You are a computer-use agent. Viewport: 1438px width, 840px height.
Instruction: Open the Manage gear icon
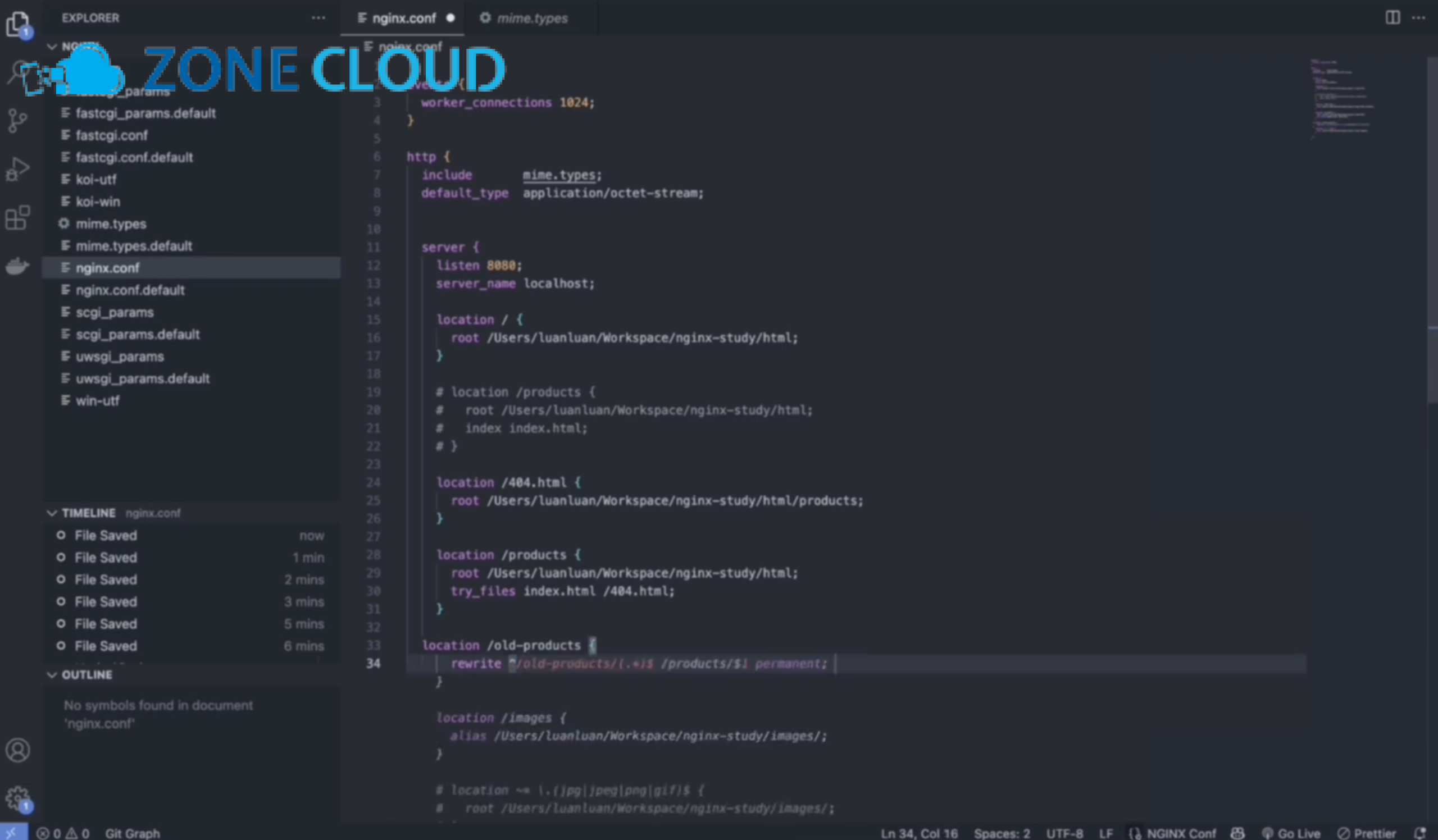point(17,798)
